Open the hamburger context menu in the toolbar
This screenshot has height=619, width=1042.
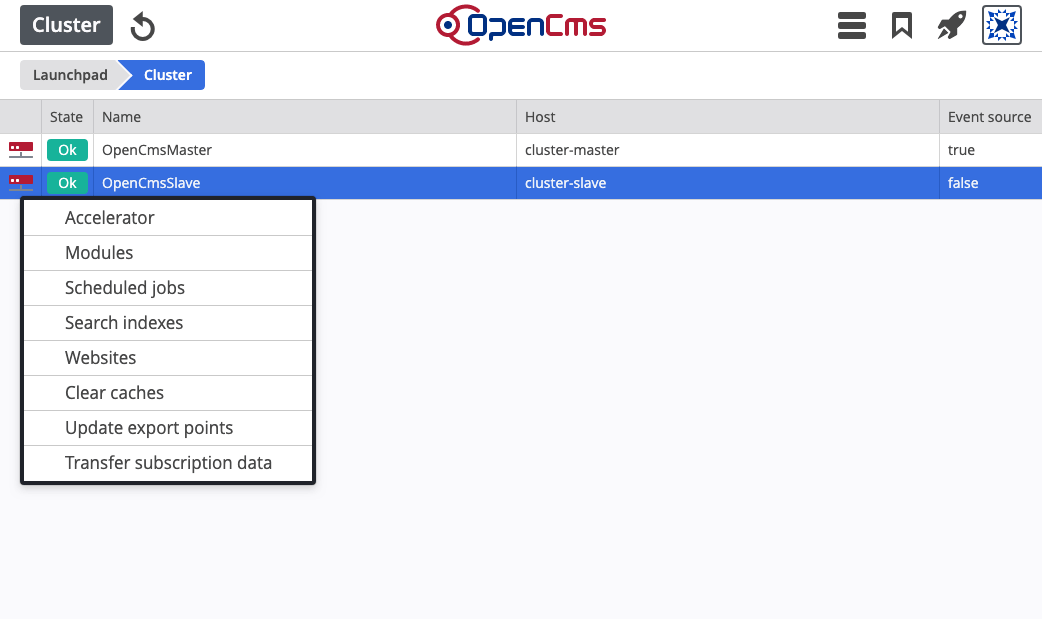pyautogui.click(x=851, y=26)
